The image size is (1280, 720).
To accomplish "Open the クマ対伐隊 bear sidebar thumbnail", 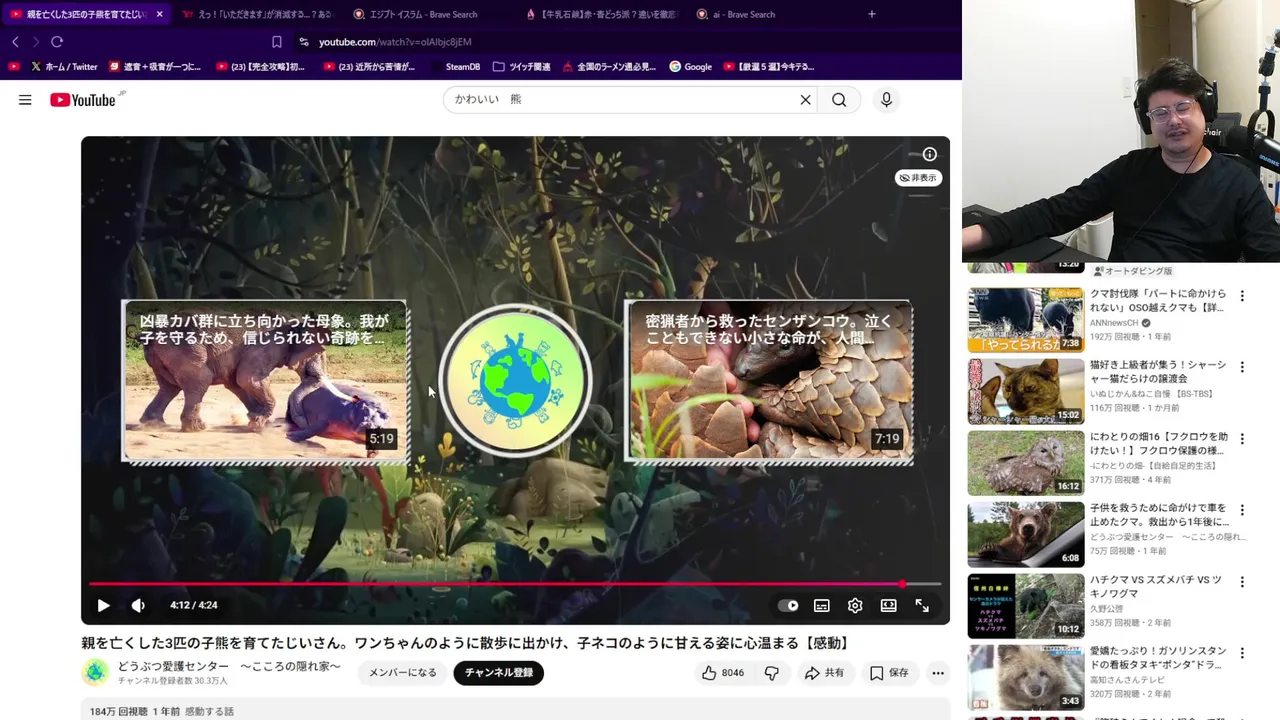I will tap(1026, 320).
